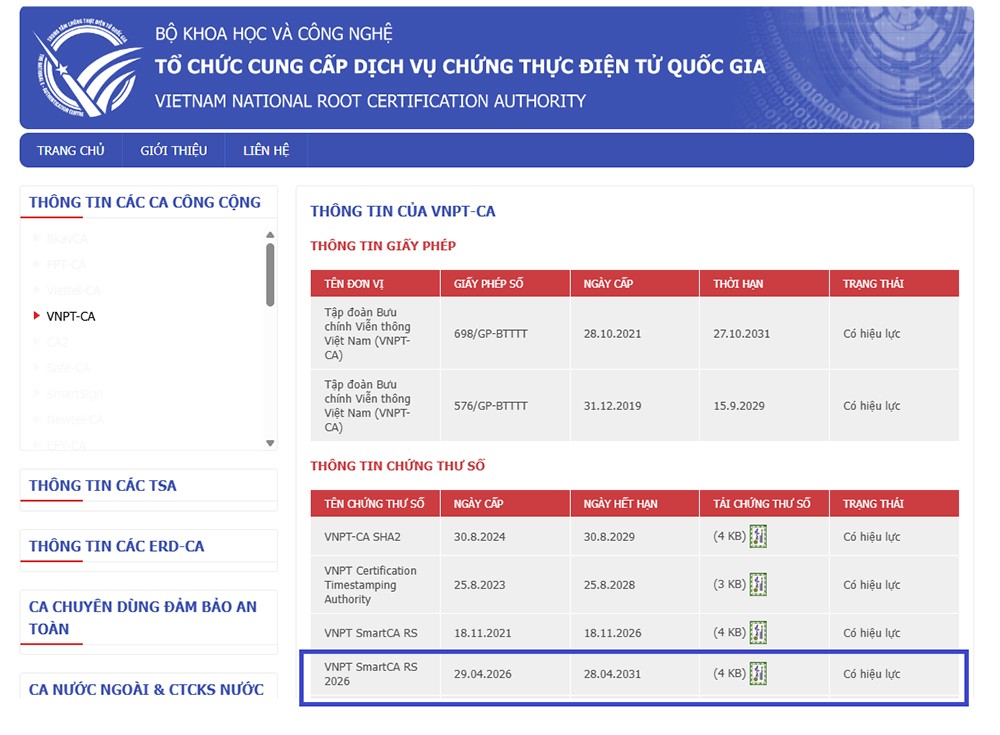The image size is (1000, 735).
Task: Click issue date 25.8.2023
Action: coord(480,584)
